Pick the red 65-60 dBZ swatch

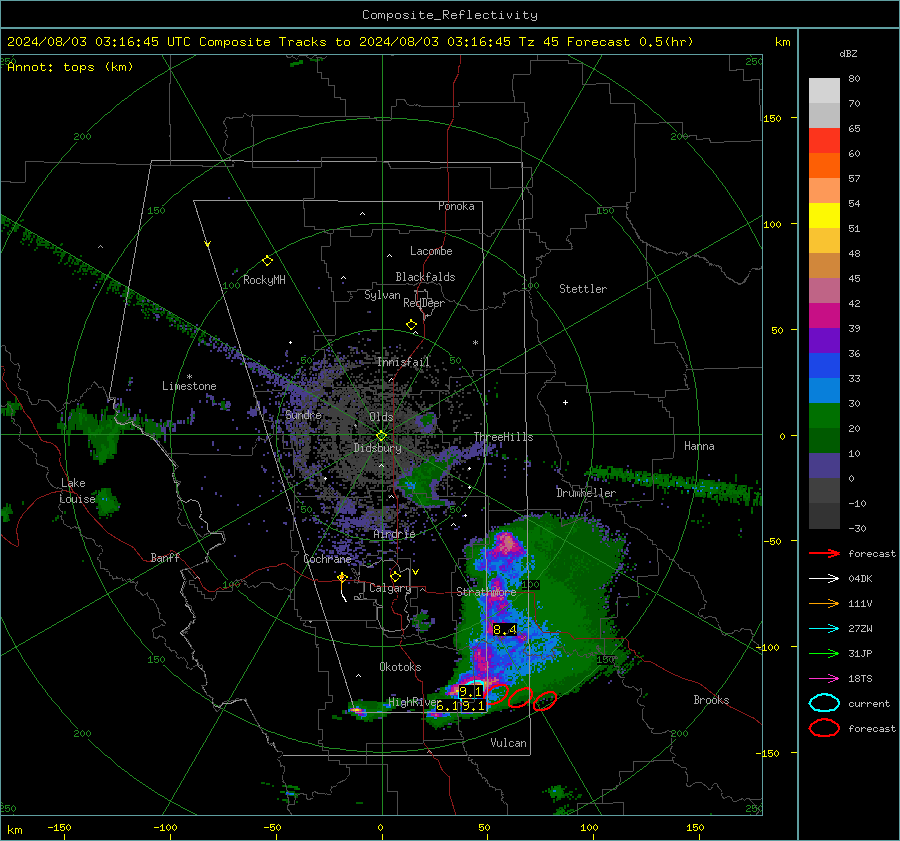(x=824, y=140)
